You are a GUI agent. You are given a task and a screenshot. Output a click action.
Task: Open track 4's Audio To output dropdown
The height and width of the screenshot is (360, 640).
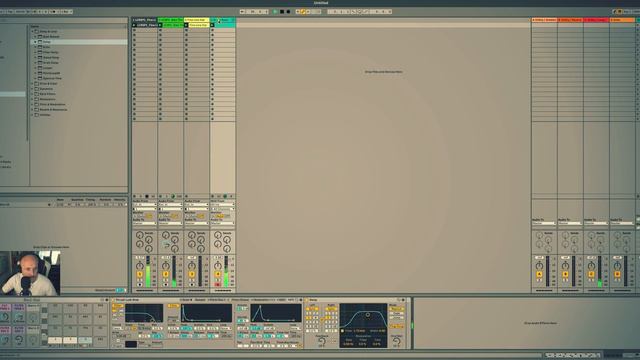223,223
